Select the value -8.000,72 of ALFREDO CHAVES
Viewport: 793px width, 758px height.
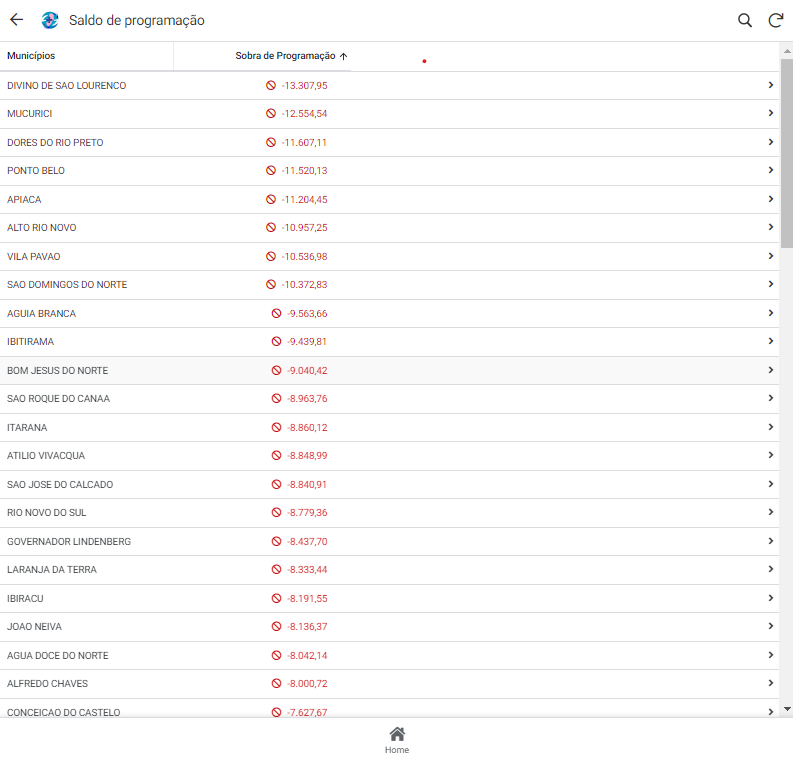307,684
